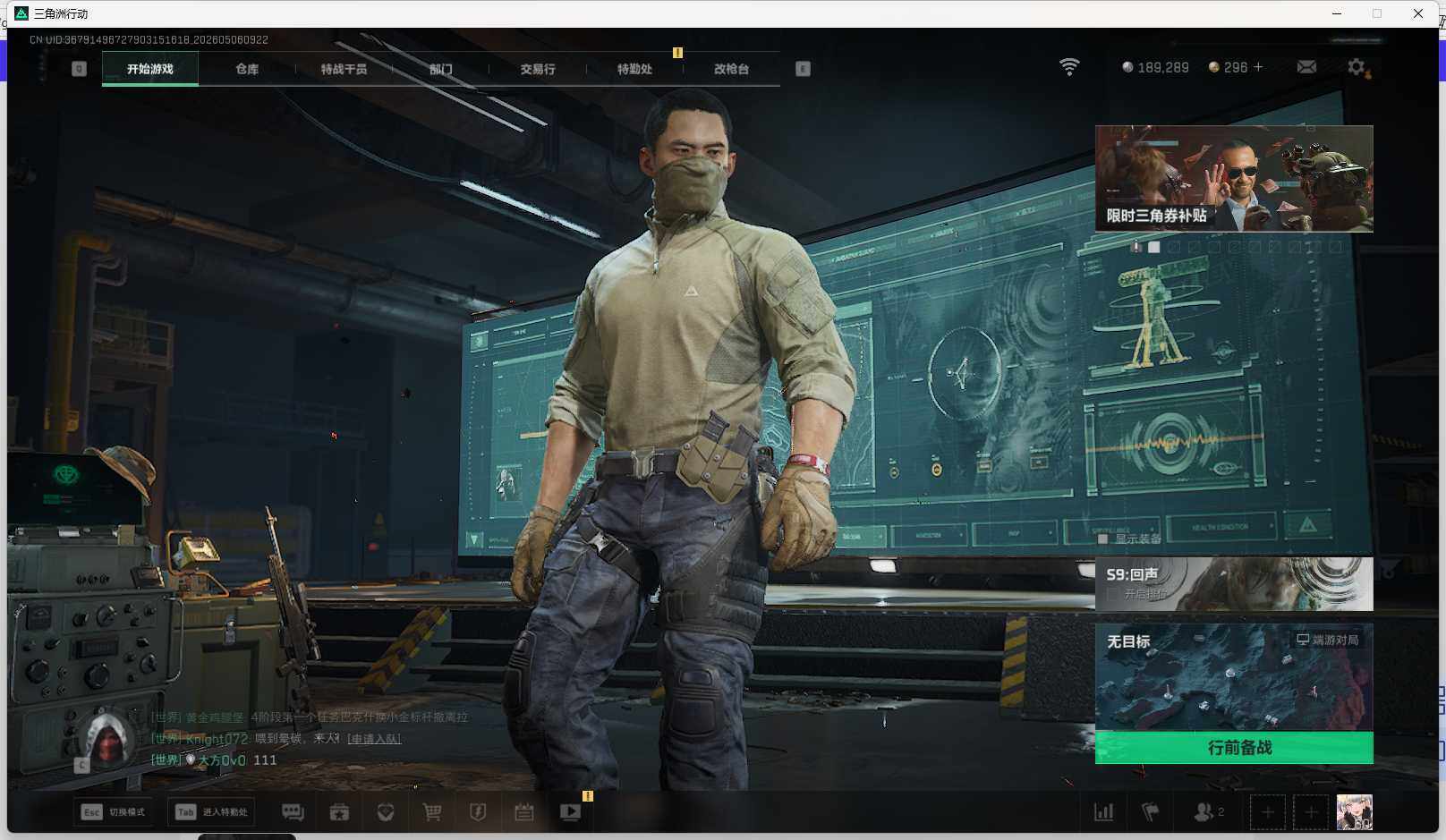Click the E next-tab key icon
Screen dimensions: 1446x840
(803, 69)
